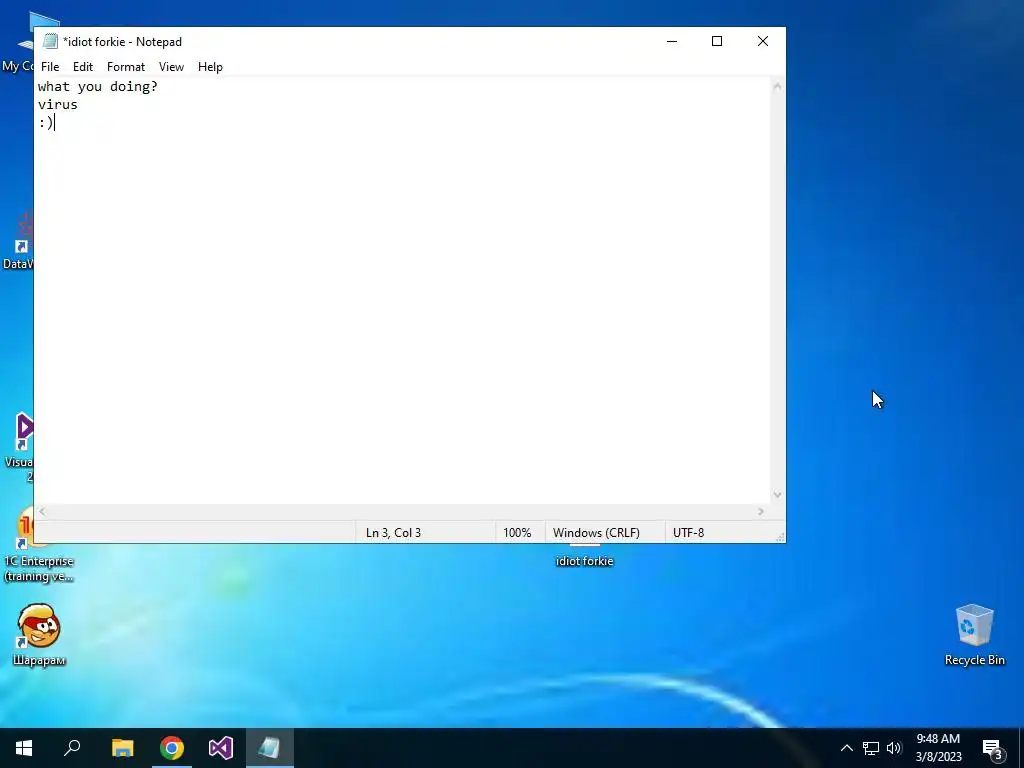Viewport: 1024px width, 768px height.
Task: Launch Google Chrome from taskbar
Action: point(172,748)
